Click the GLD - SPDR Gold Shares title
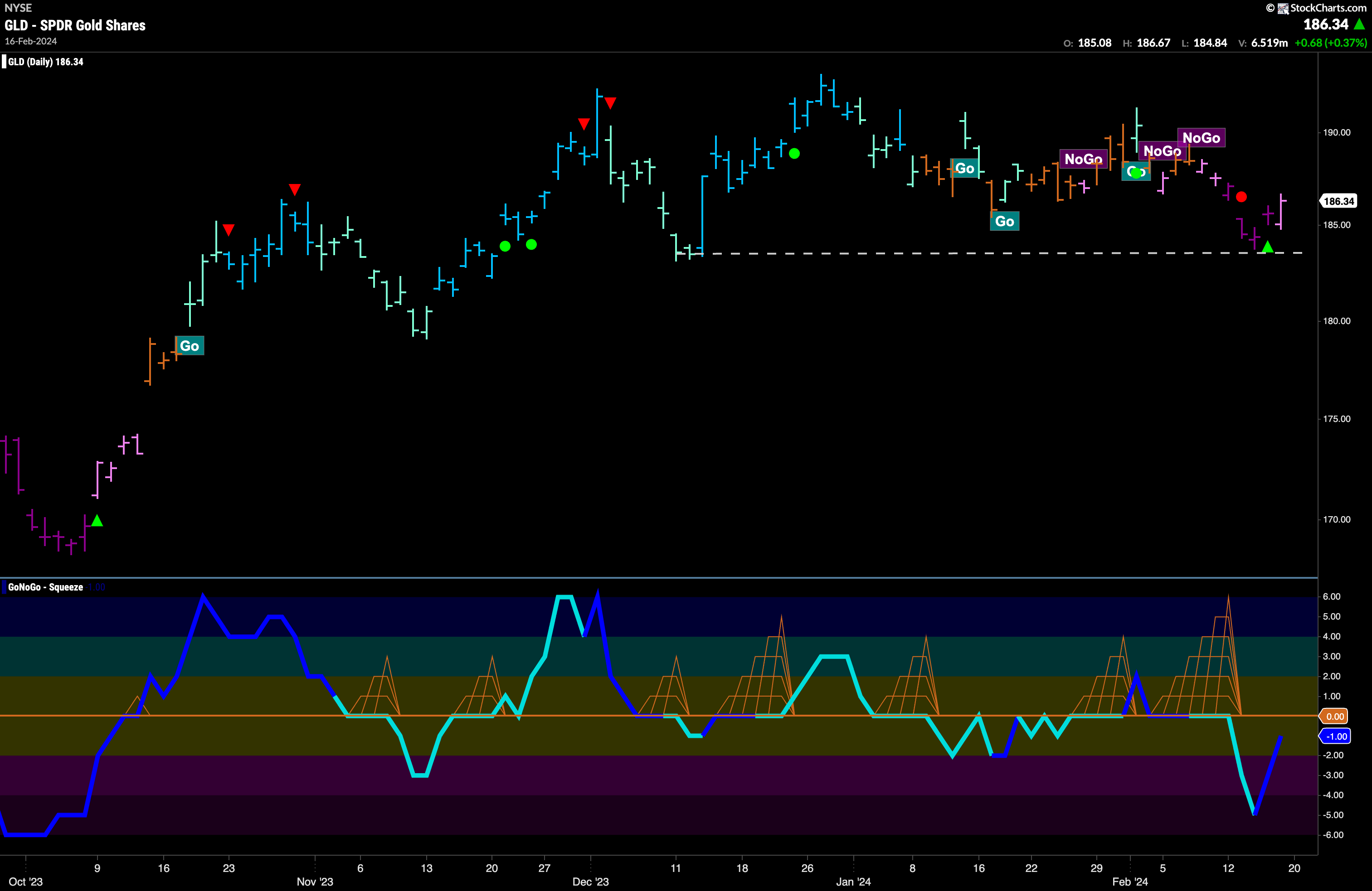 [75, 25]
